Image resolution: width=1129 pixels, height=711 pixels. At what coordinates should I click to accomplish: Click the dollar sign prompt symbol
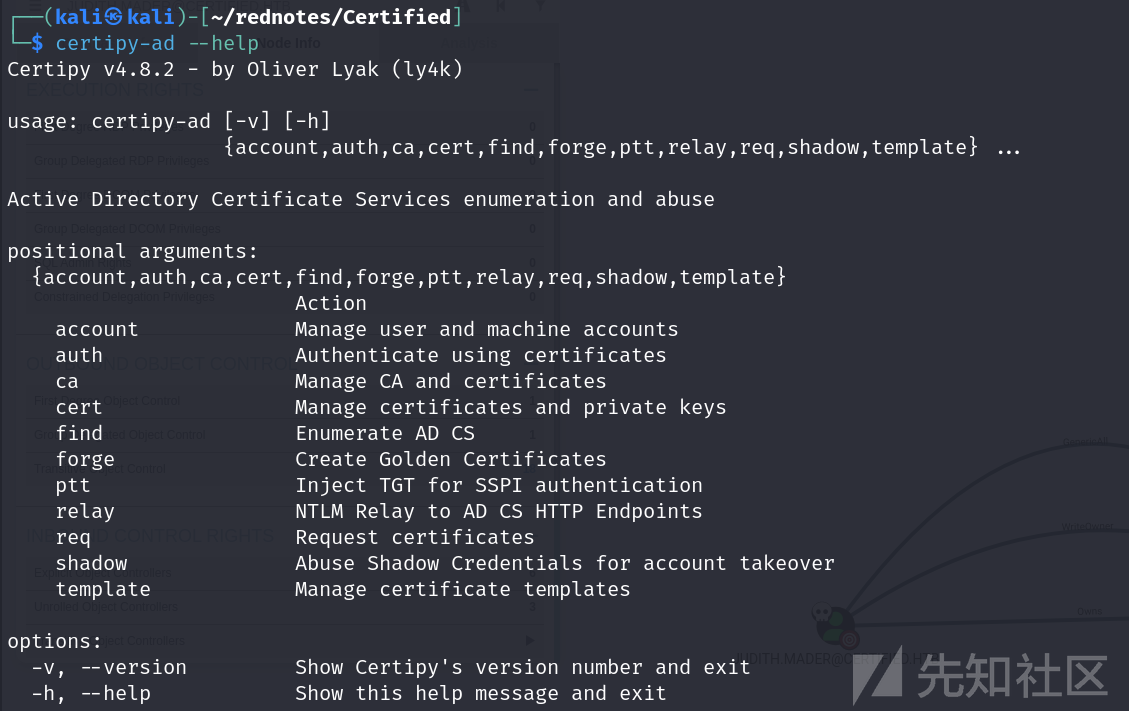pyautogui.click(x=37, y=43)
